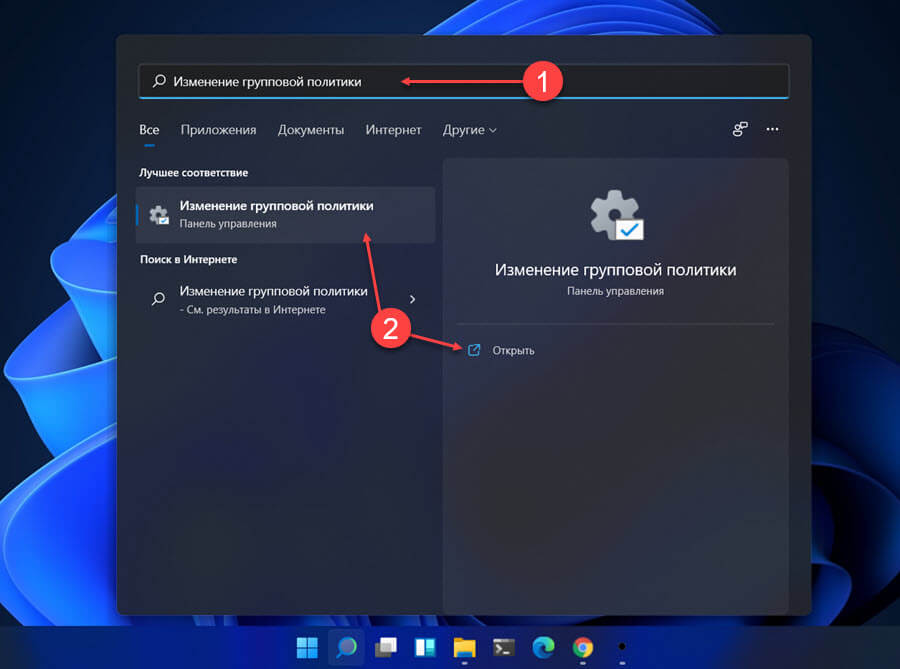Switch to the Интернет tab
Screen dimensions: 900x669
pos(393,130)
